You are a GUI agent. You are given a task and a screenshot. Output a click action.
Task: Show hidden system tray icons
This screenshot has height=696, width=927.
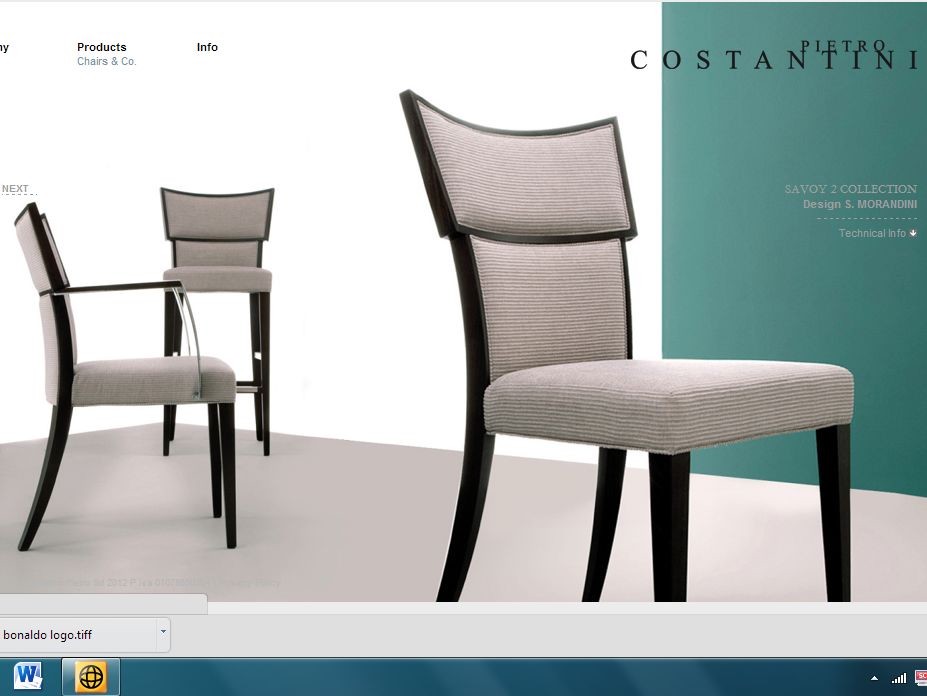click(x=875, y=678)
